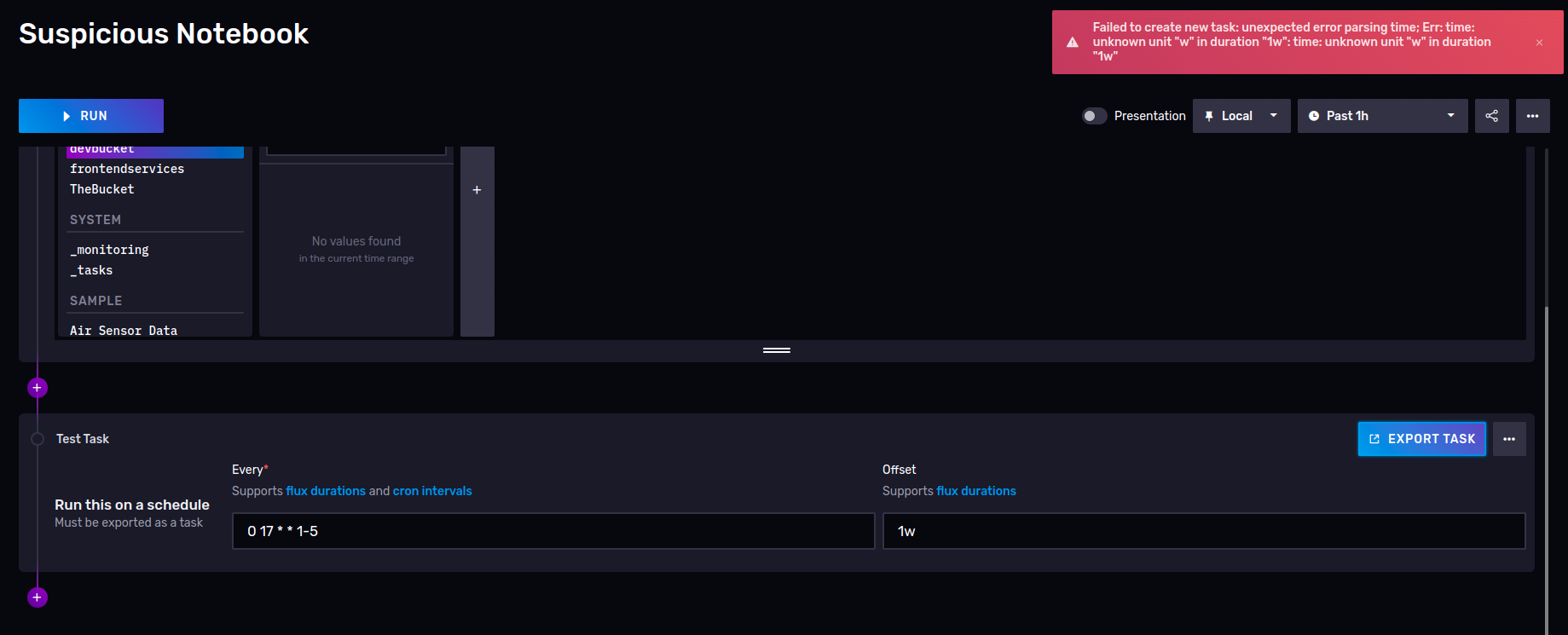Add a cell with the upper purple plus

(37, 388)
